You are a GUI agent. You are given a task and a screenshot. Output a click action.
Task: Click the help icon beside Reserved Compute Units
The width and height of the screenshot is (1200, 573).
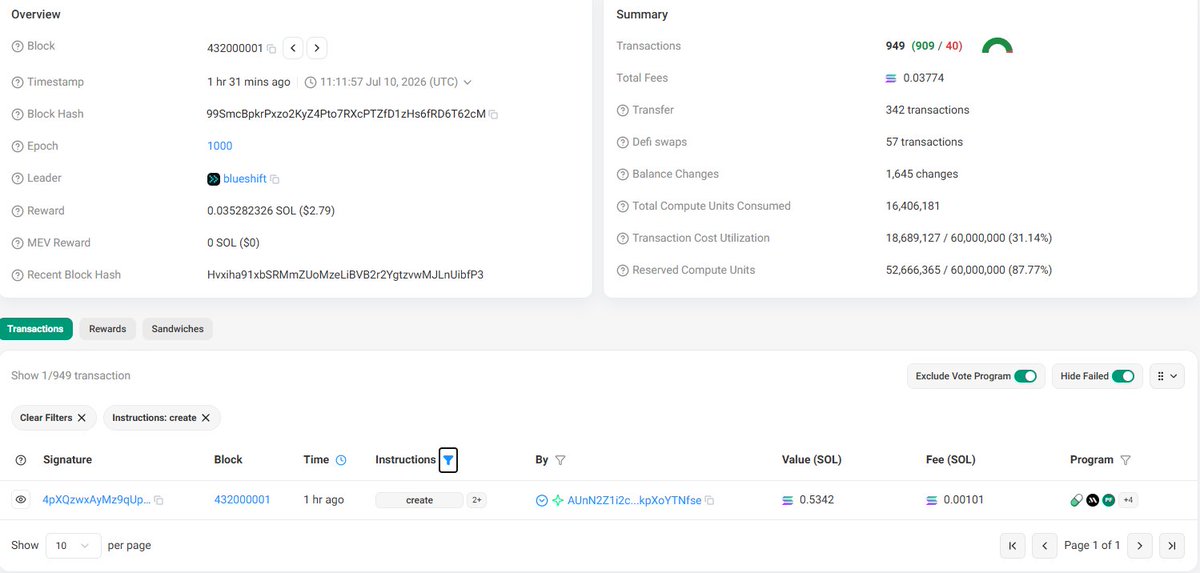622,270
